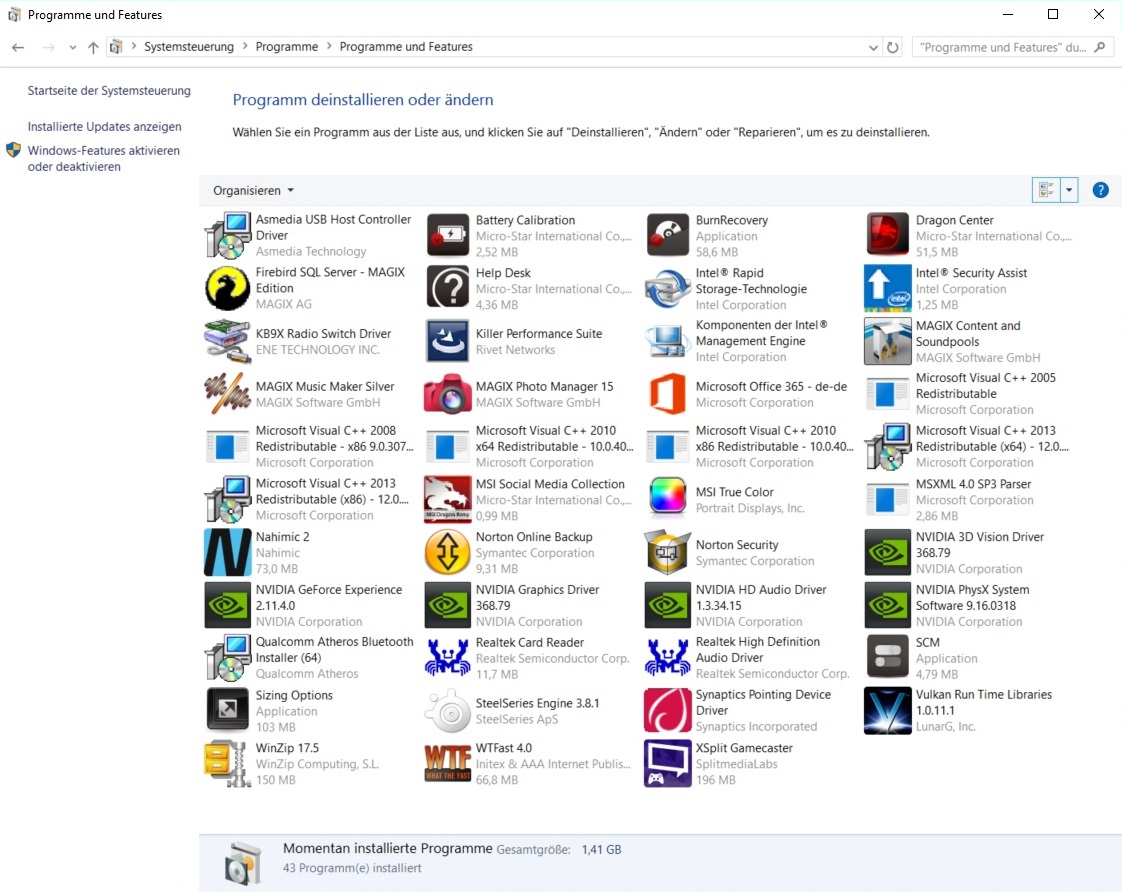This screenshot has height=892, width=1122.
Task: Select the Intel Rapid Storage-Technologie icon
Action: 668,288
